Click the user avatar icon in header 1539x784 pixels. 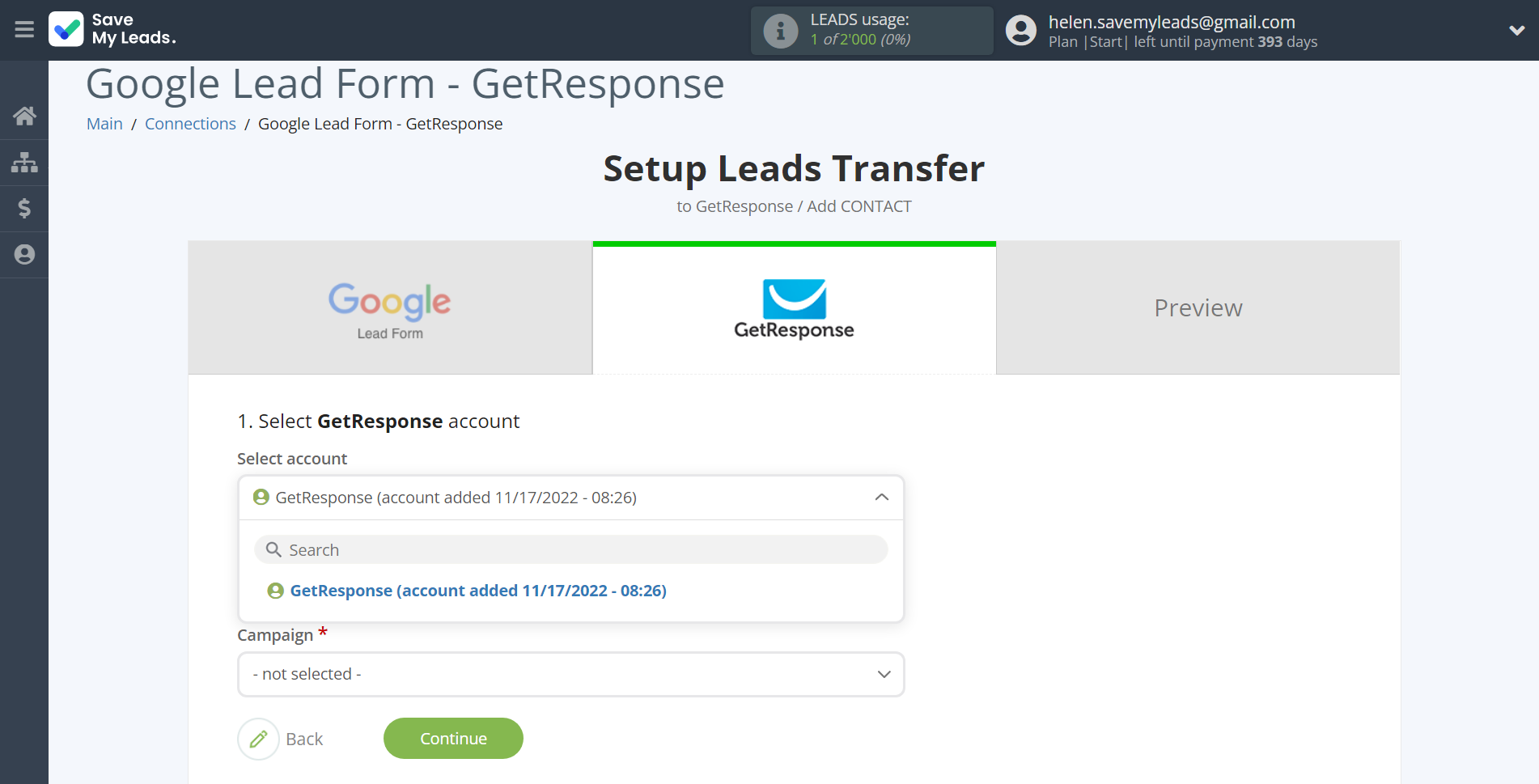[x=1021, y=31]
